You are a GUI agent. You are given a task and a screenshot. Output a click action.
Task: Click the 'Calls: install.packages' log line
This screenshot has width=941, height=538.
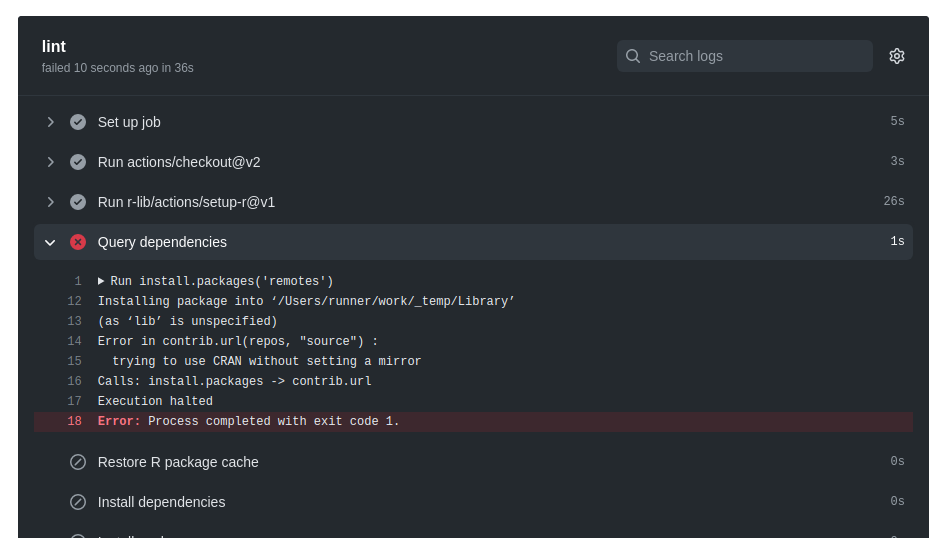click(x=235, y=381)
